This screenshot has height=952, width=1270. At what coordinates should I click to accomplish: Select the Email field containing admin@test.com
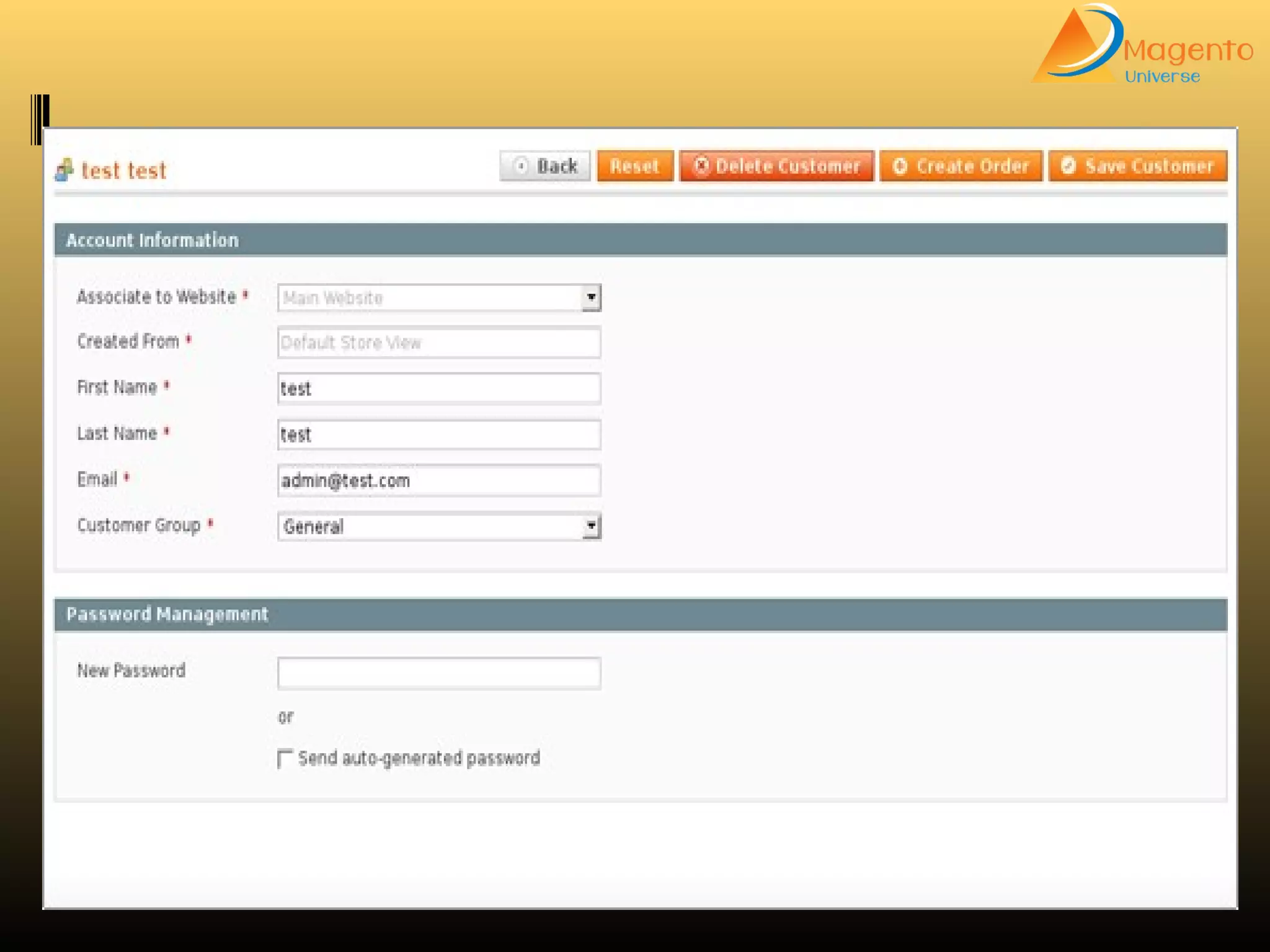pyautogui.click(x=438, y=480)
